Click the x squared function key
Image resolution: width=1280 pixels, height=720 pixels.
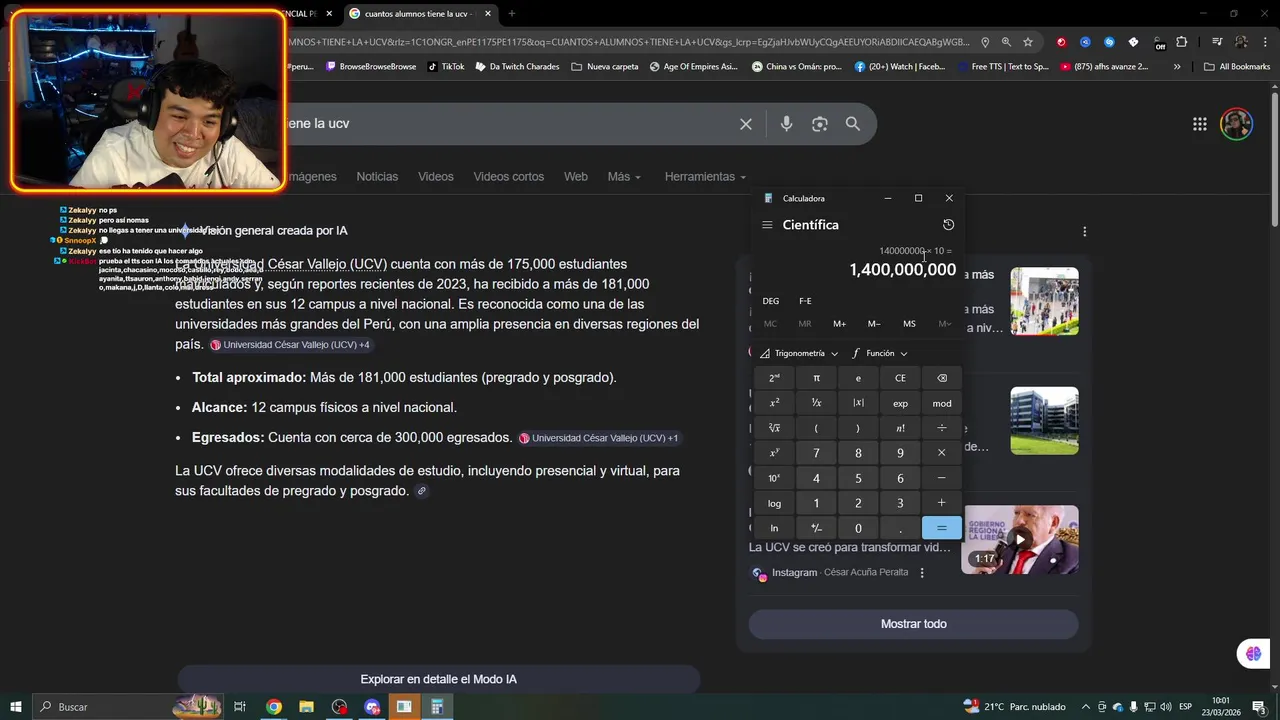(x=774, y=403)
